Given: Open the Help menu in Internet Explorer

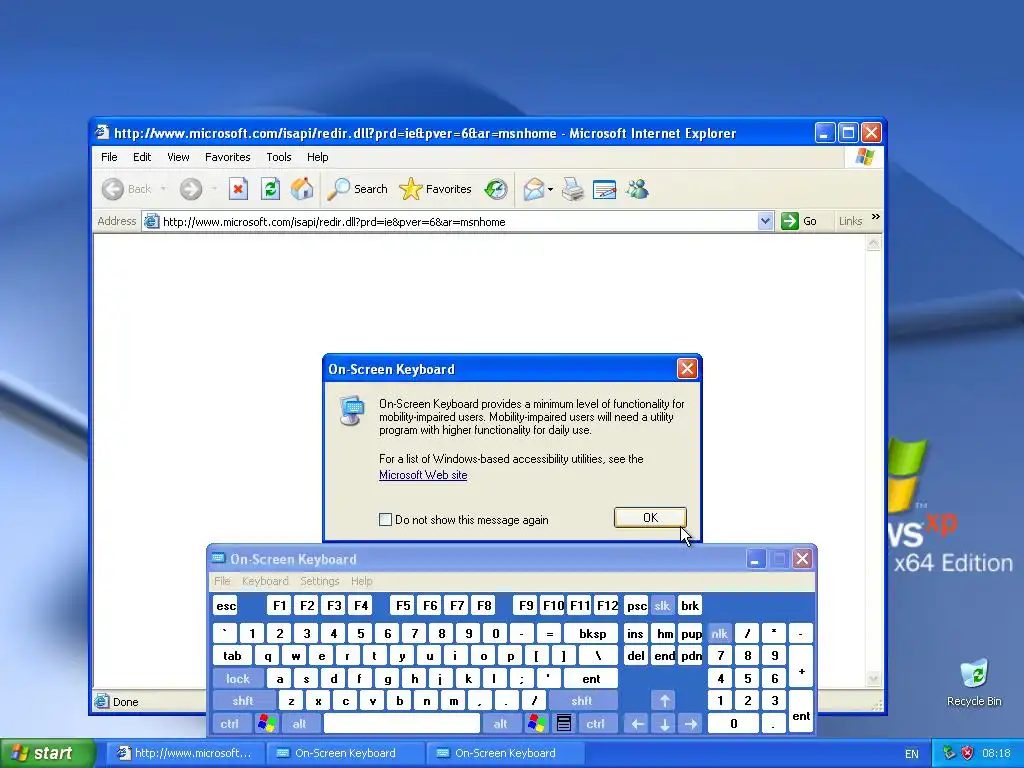Looking at the screenshot, I should coord(317,157).
